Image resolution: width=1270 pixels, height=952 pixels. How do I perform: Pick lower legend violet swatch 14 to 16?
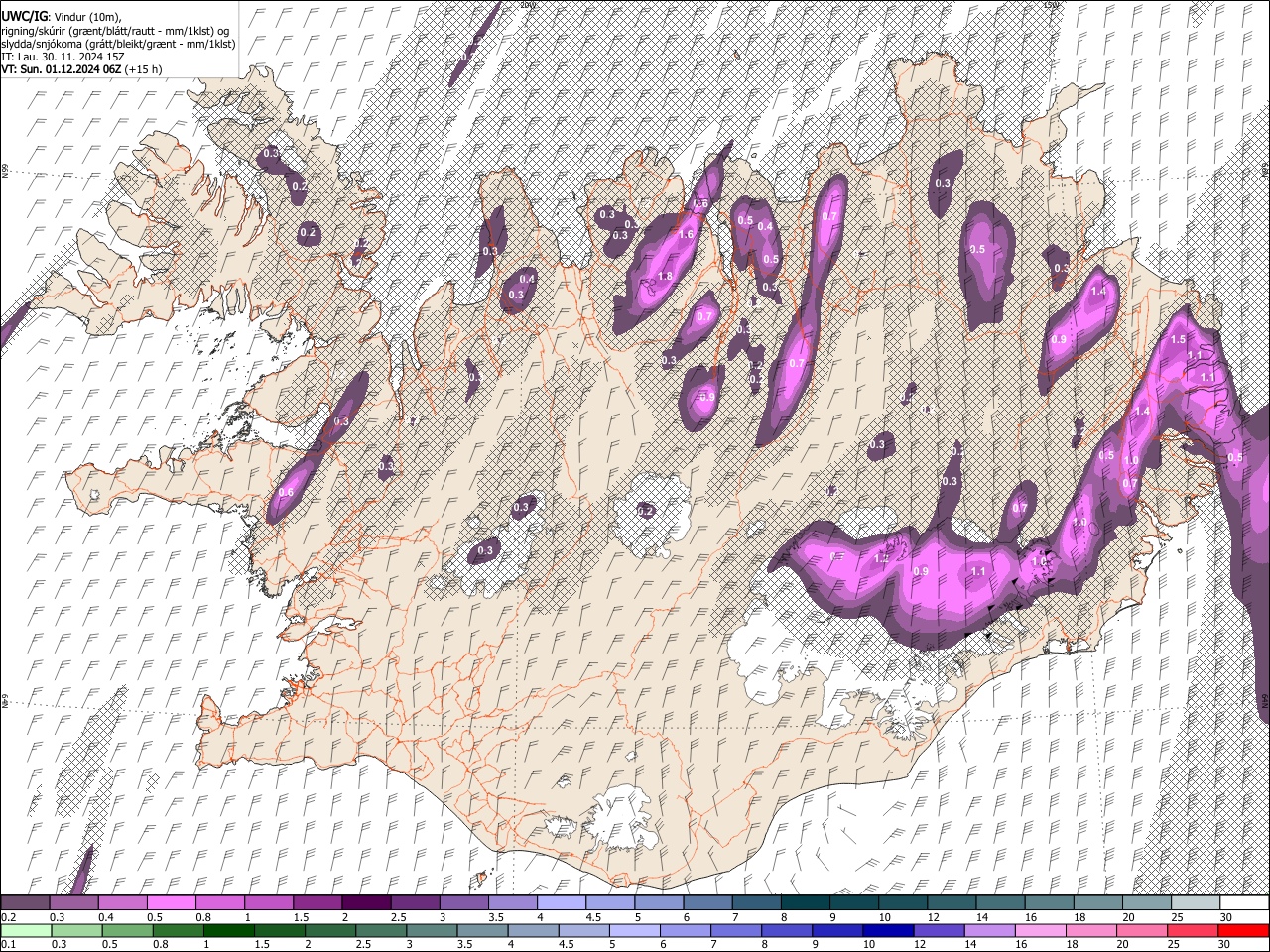988,930
